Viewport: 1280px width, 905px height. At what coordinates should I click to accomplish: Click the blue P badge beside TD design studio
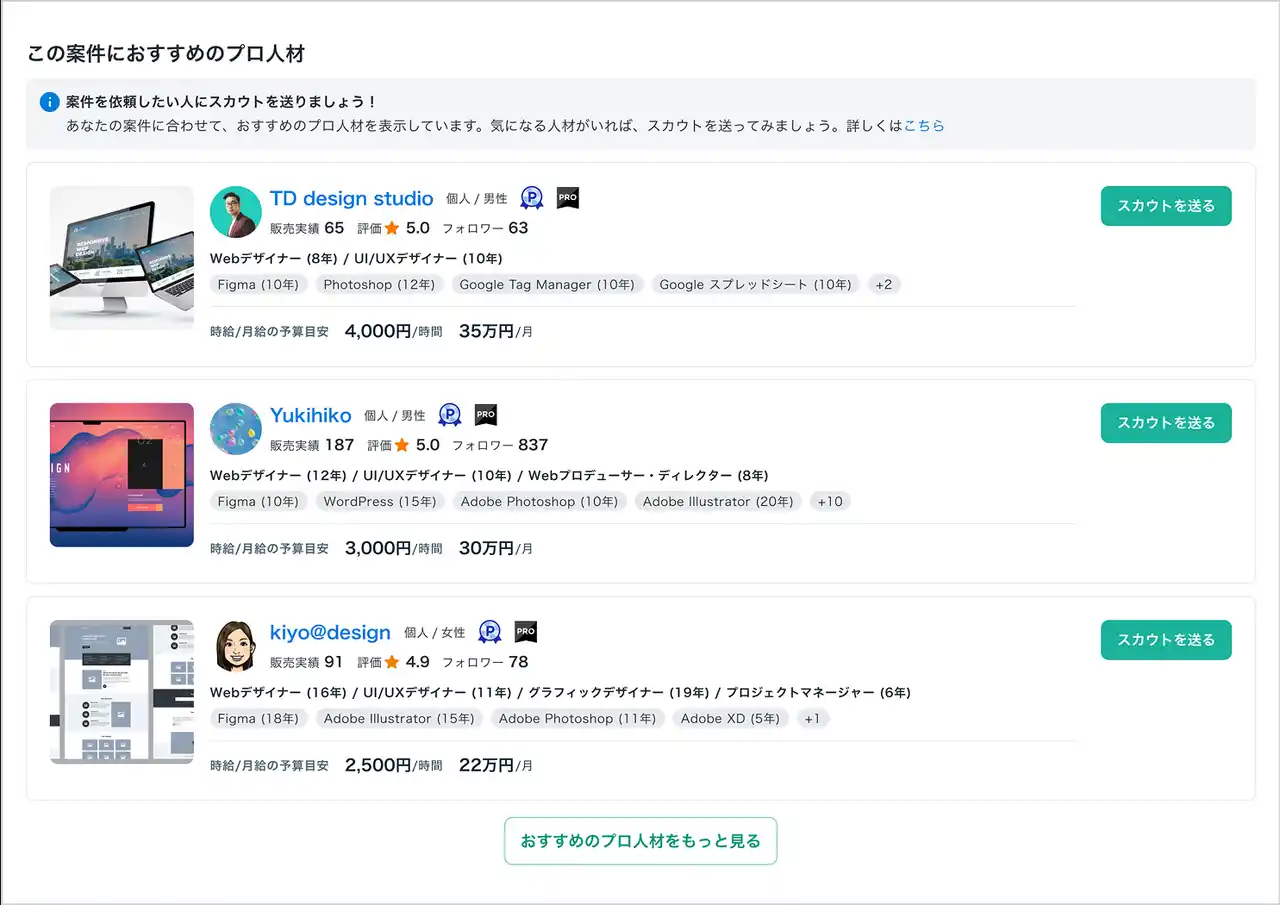click(x=532, y=198)
